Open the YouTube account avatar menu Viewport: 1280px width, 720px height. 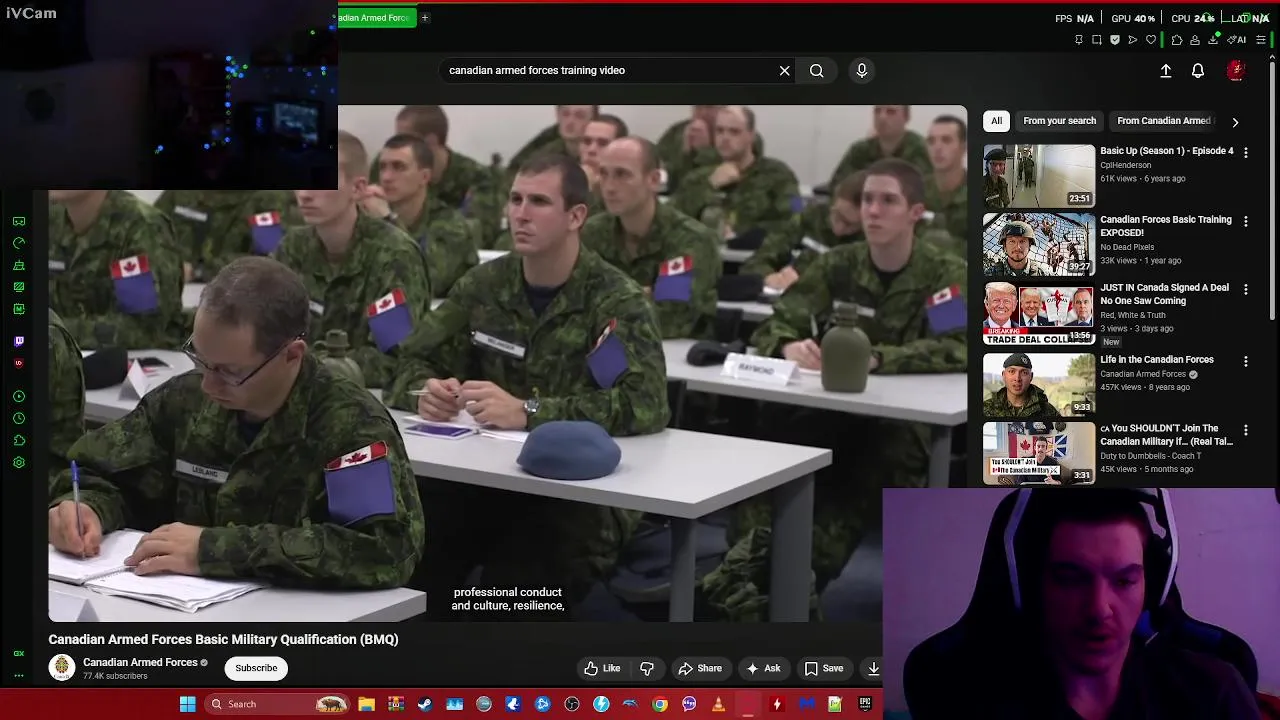[1236, 70]
